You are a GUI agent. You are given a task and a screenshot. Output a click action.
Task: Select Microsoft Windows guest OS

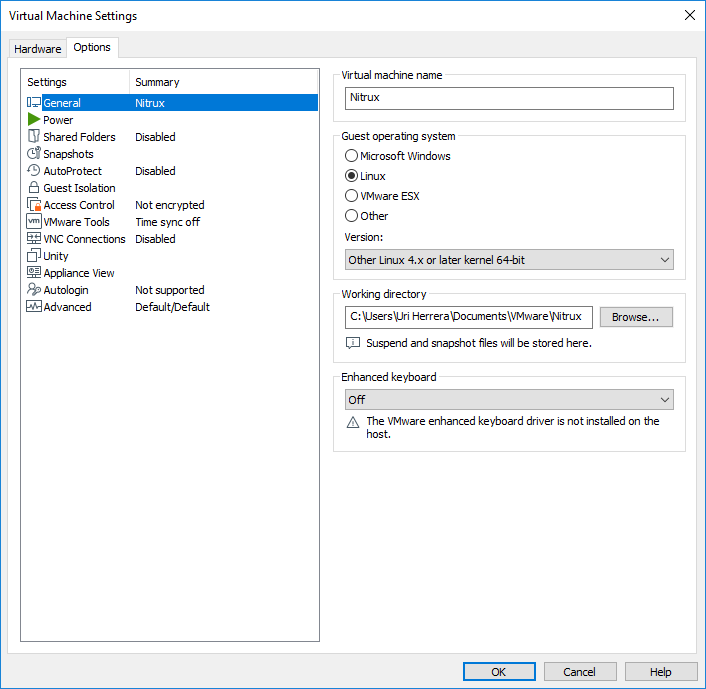tap(398, 156)
